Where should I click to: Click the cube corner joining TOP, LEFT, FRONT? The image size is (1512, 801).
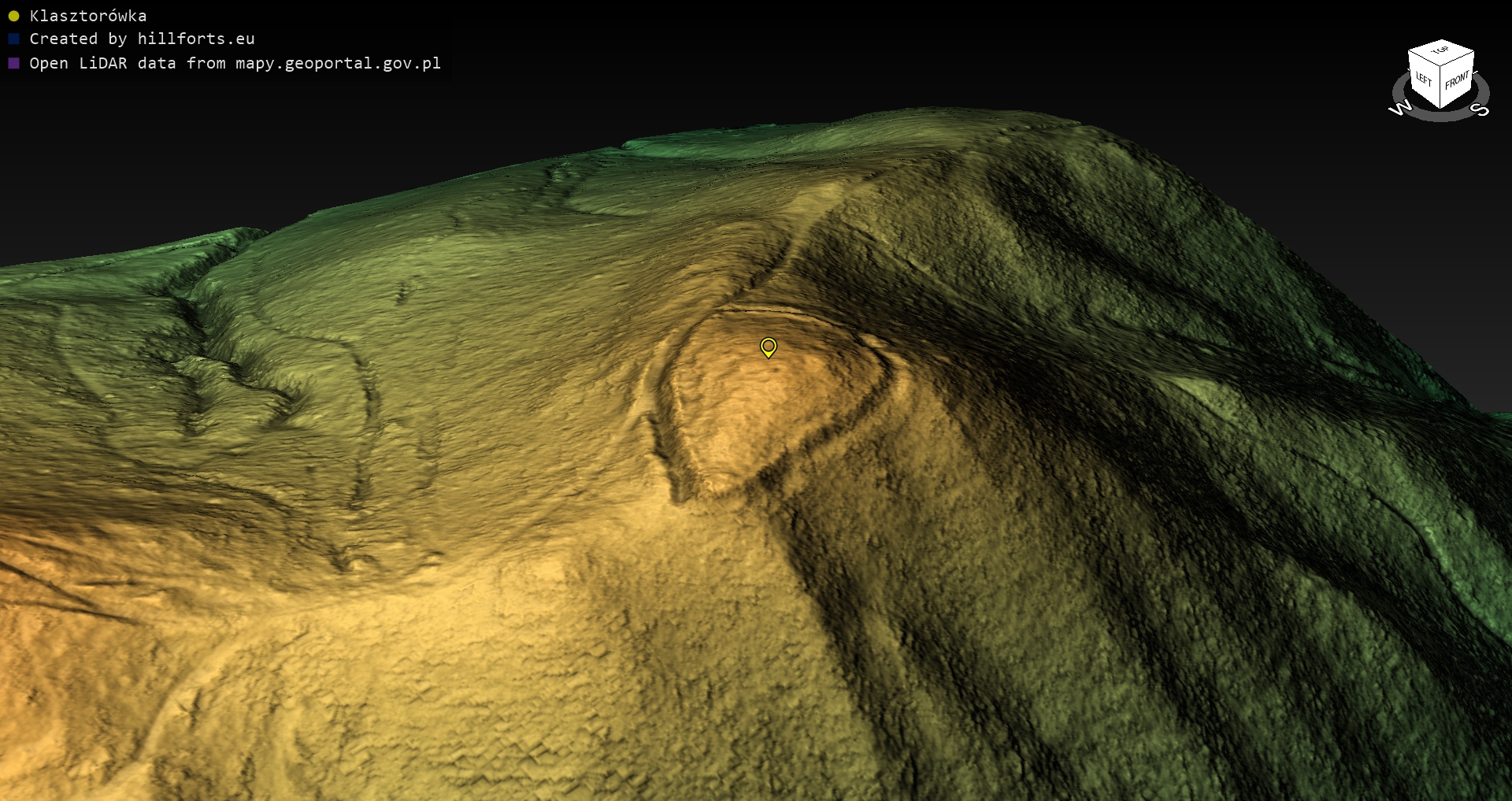[x=1440, y=66]
